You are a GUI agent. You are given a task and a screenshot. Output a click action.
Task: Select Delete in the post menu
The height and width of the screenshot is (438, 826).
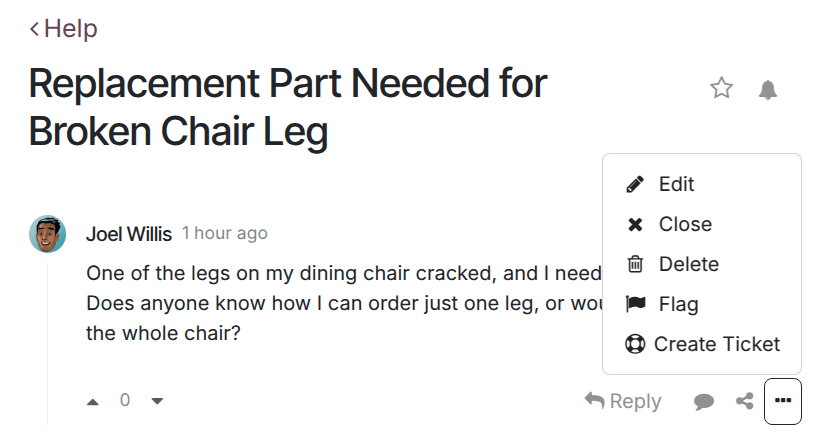click(x=688, y=265)
